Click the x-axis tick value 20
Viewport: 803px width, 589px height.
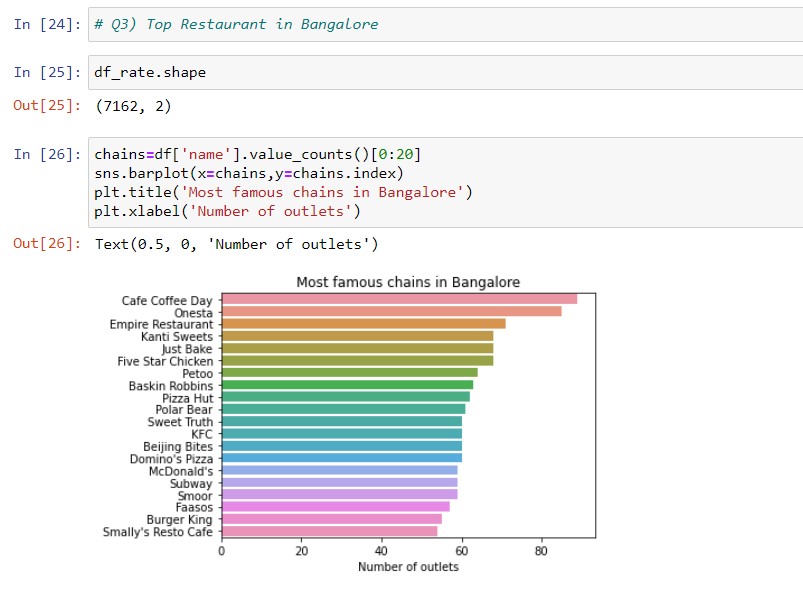pyautogui.click(x=302, y=551)
